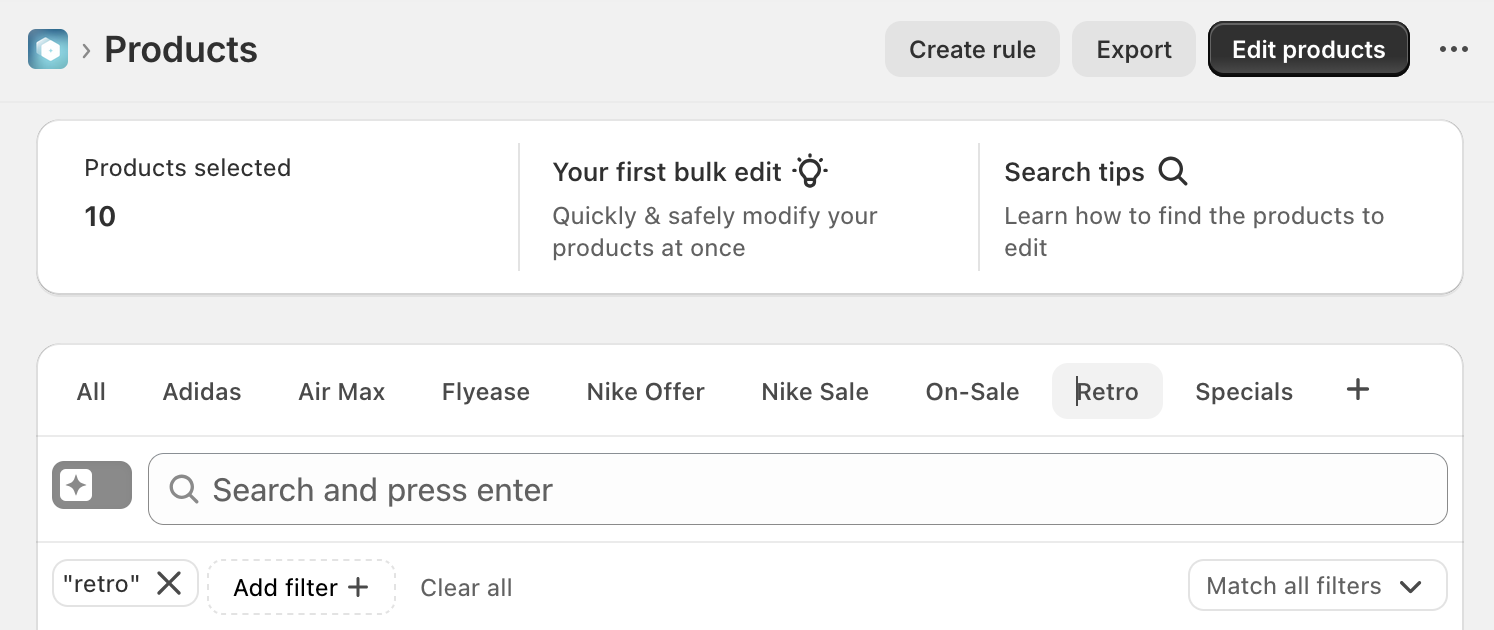The width and height of the screenshot is (1494, 630).
Task: Open the three-dot more actions menu
Action: pos(1453,49)
